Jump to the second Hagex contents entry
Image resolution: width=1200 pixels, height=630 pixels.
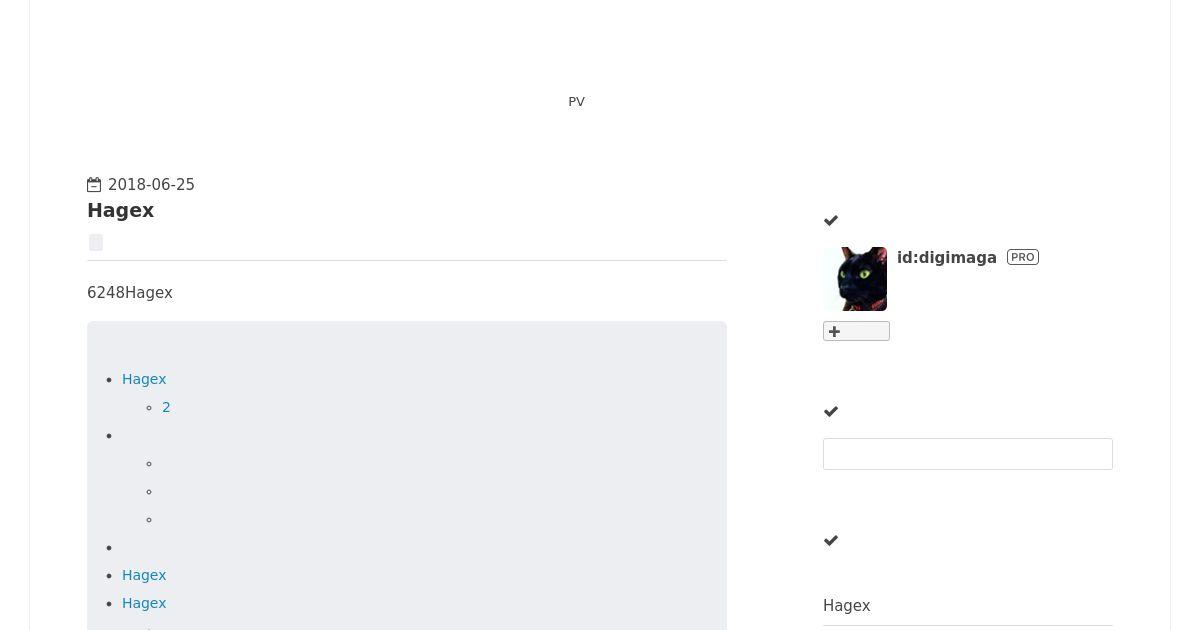[x=144, y=575]
